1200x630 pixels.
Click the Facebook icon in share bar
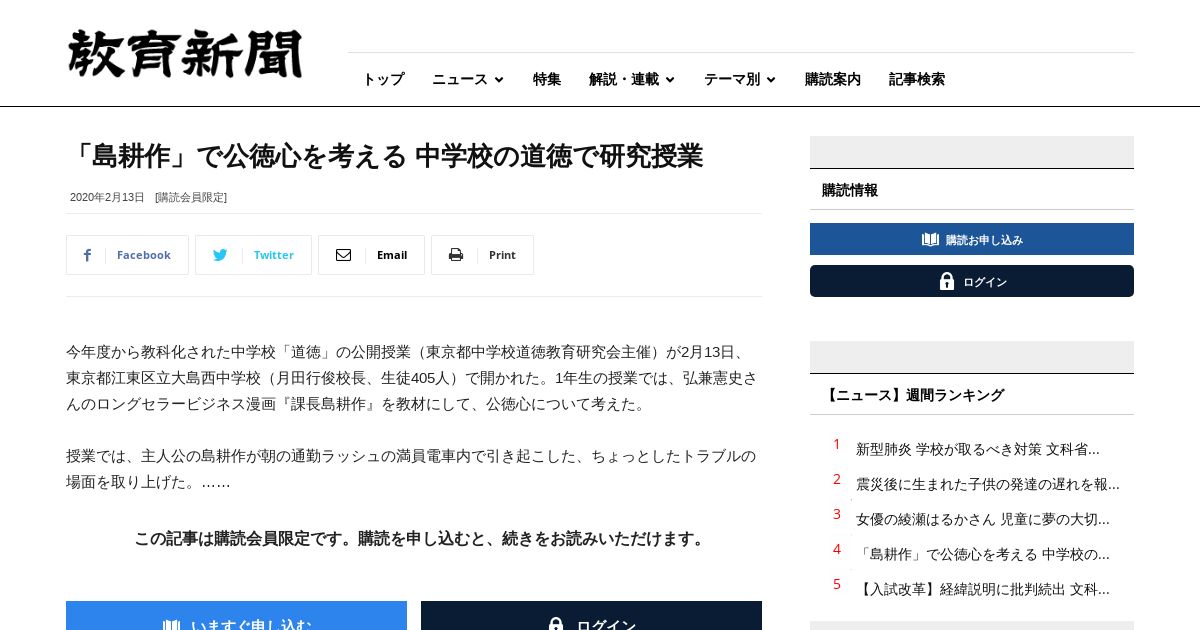[x=87, y=255]
